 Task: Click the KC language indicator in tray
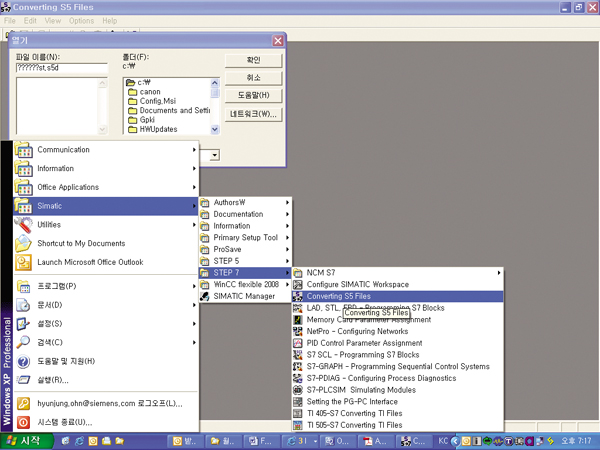443,441
